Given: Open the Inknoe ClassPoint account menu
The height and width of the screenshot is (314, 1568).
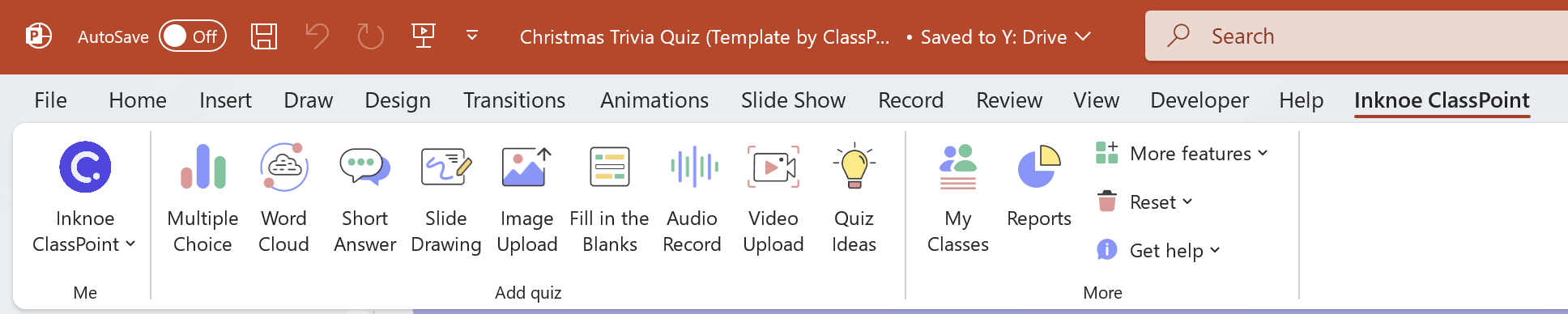Looking at the screenshot, I should point(84,198).
